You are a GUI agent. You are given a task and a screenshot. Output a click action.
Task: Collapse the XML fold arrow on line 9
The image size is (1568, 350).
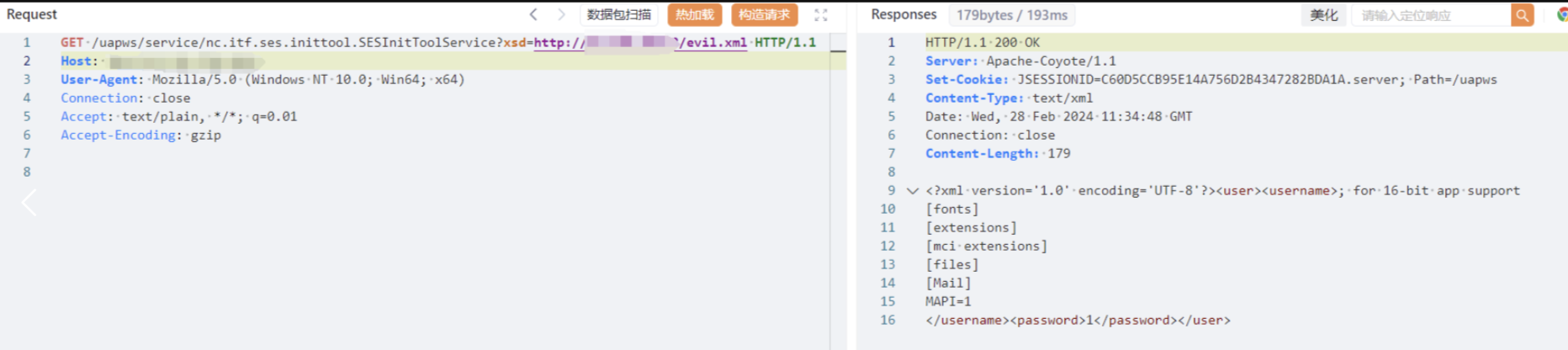pos(912,191)
